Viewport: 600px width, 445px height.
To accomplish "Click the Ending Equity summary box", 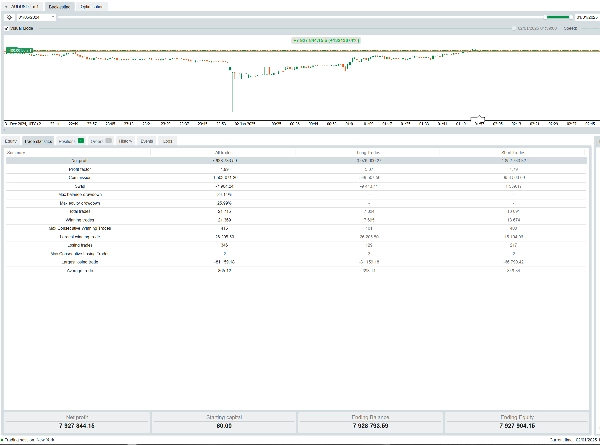I will [523, 423].
